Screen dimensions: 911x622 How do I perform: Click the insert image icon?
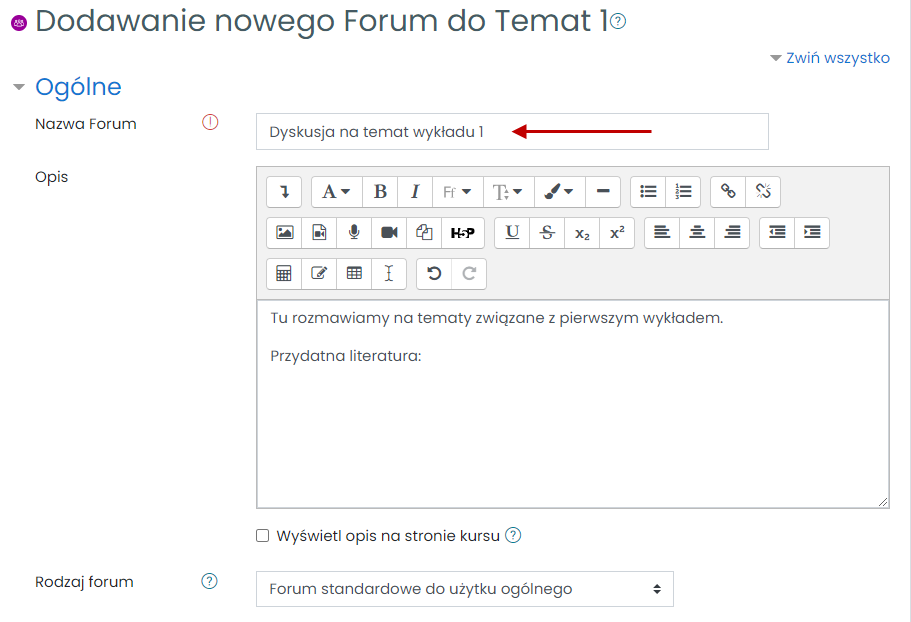tap(285, 232)
